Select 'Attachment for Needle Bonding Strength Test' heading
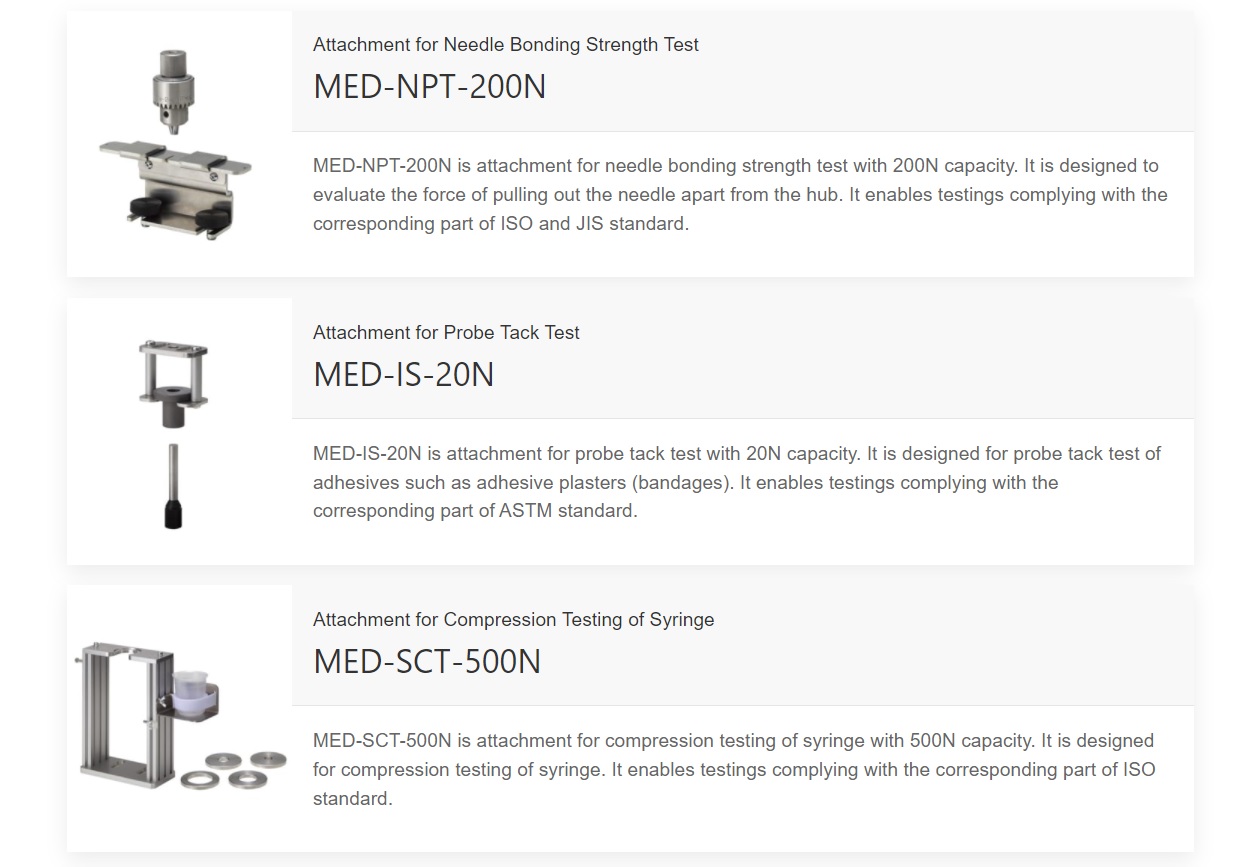Viewport: 1243px width, 867px height. [x=506, y=45]
